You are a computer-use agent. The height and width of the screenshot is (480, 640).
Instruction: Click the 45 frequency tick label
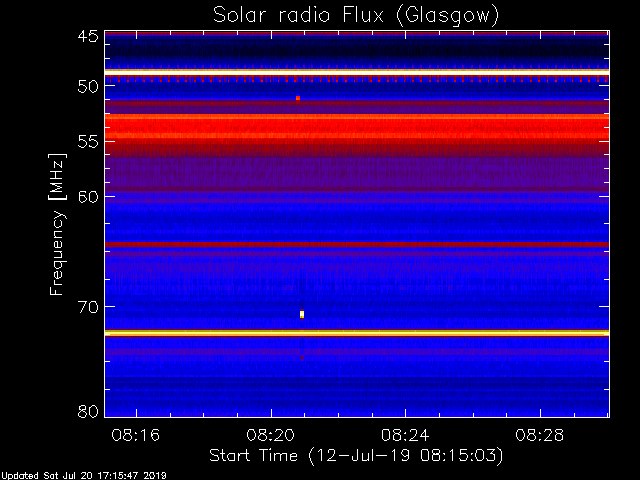pos(88,36)
